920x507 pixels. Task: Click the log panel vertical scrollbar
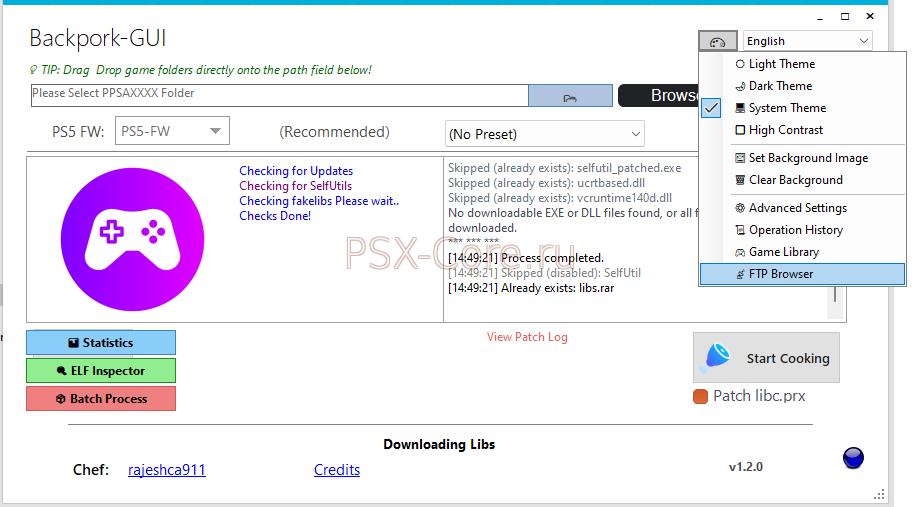[x=836, y=295]
